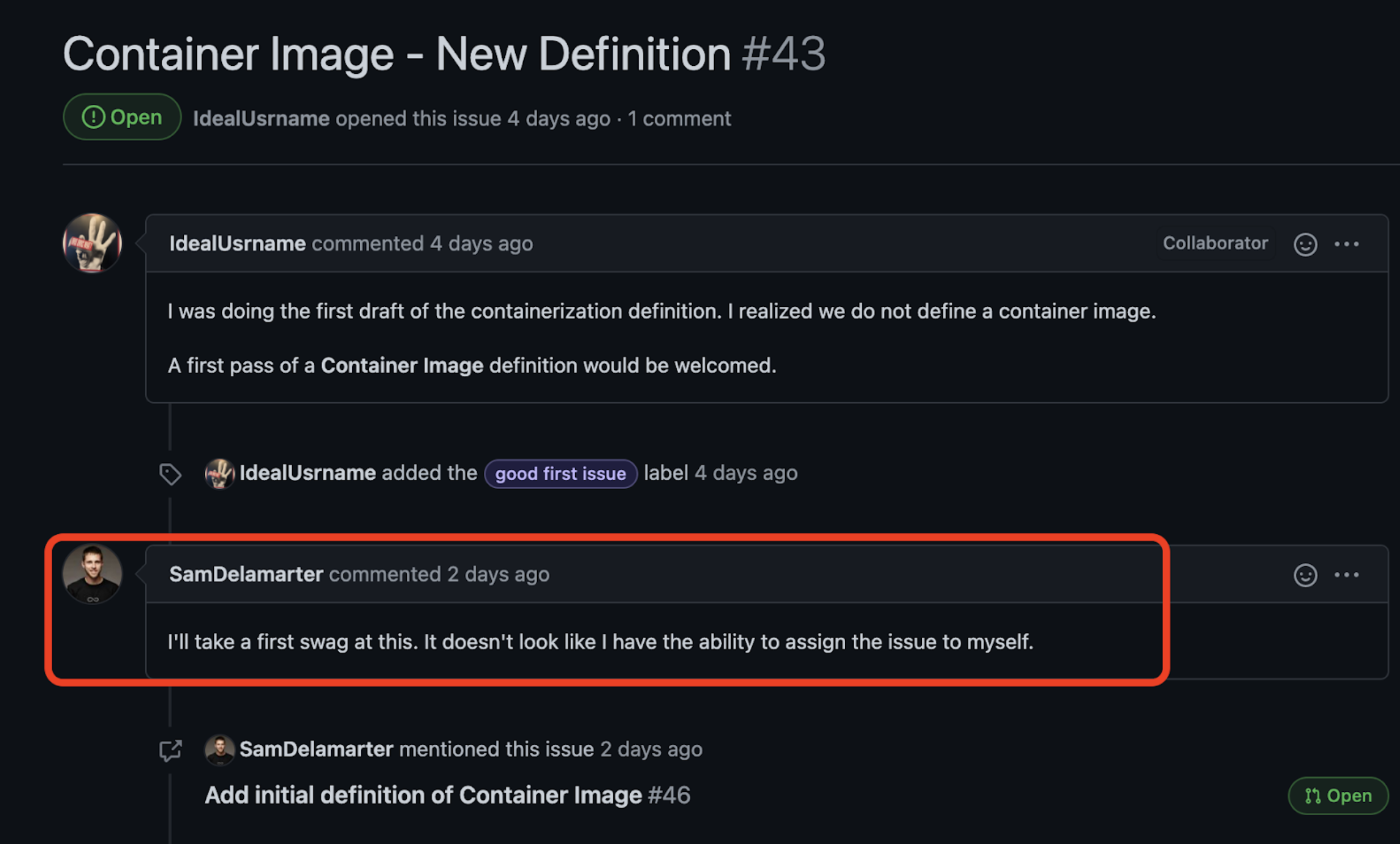Add a reaction to IdealUsrname's comment
Image resolution: width=1400 pixels, height=844 pixels.
click(1305, 244)
